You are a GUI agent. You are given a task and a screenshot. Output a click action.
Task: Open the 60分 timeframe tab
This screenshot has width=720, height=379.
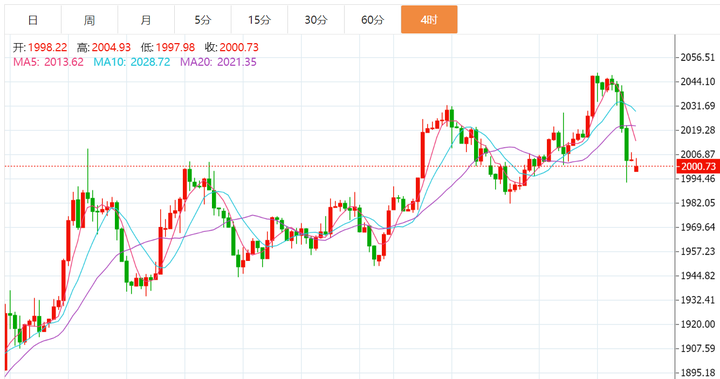click(x=372, y=20)
